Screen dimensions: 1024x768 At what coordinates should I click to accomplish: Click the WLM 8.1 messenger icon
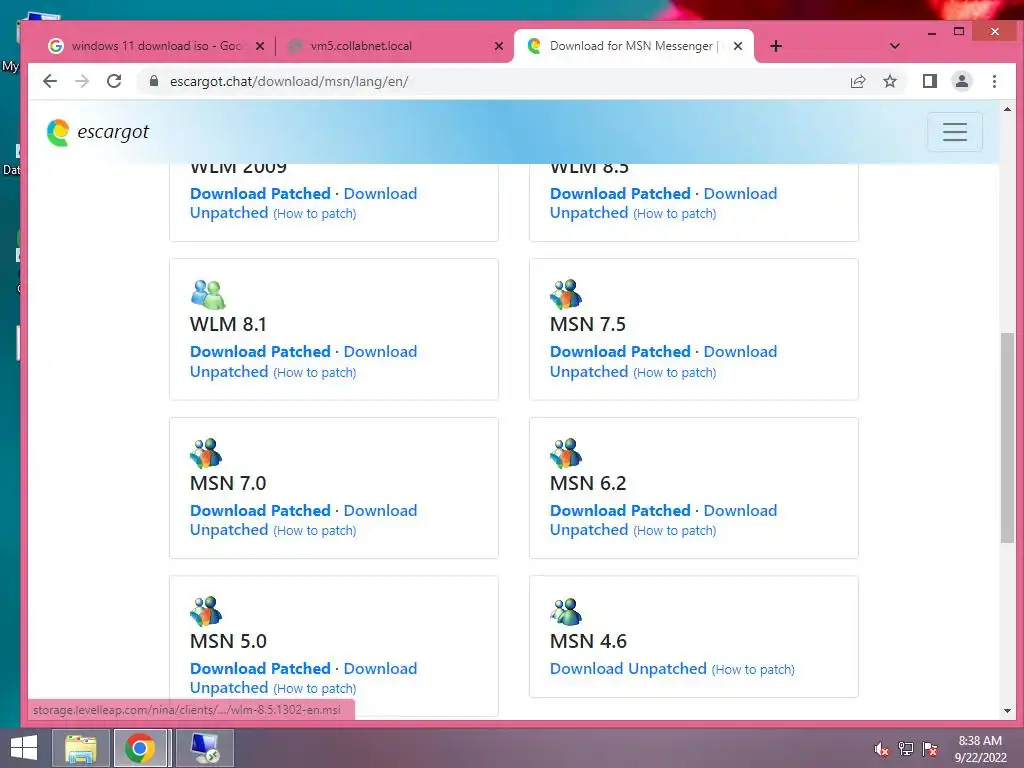(208, 295)
